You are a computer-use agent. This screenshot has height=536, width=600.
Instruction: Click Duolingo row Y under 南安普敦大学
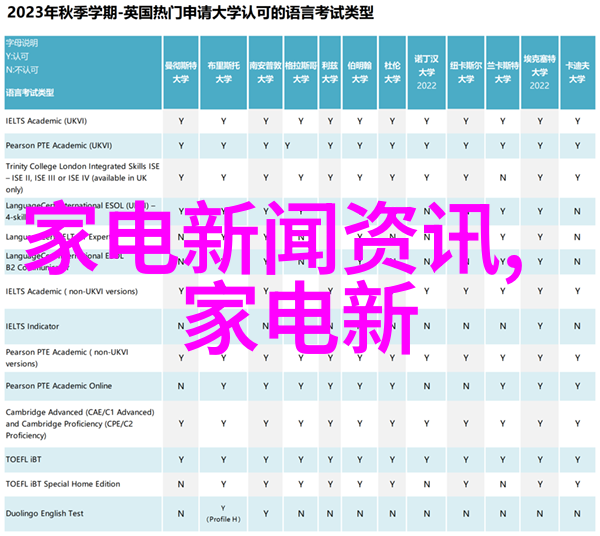point(266,513)
